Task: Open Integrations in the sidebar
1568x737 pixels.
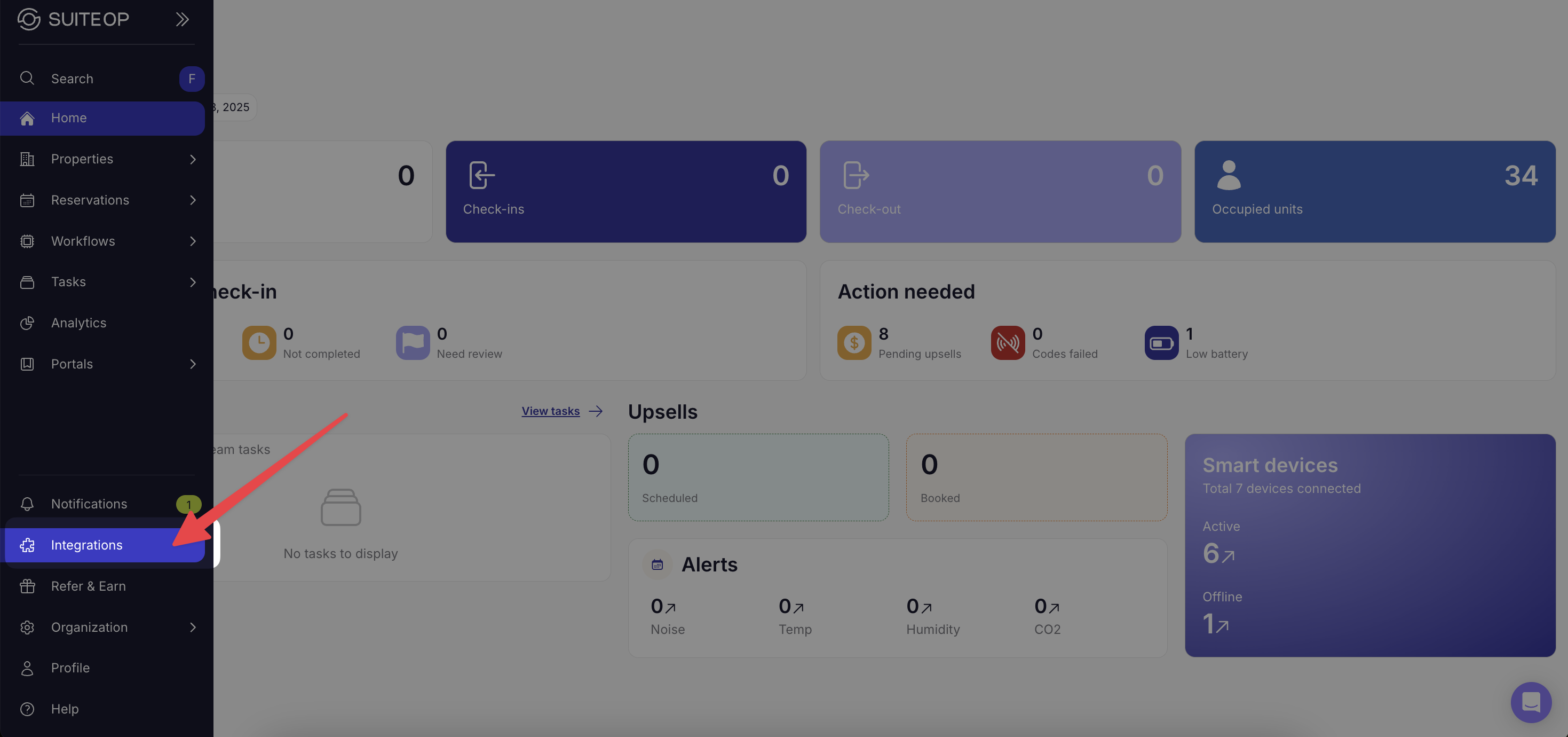Action: pyautogui.click(x=86, y=545)
